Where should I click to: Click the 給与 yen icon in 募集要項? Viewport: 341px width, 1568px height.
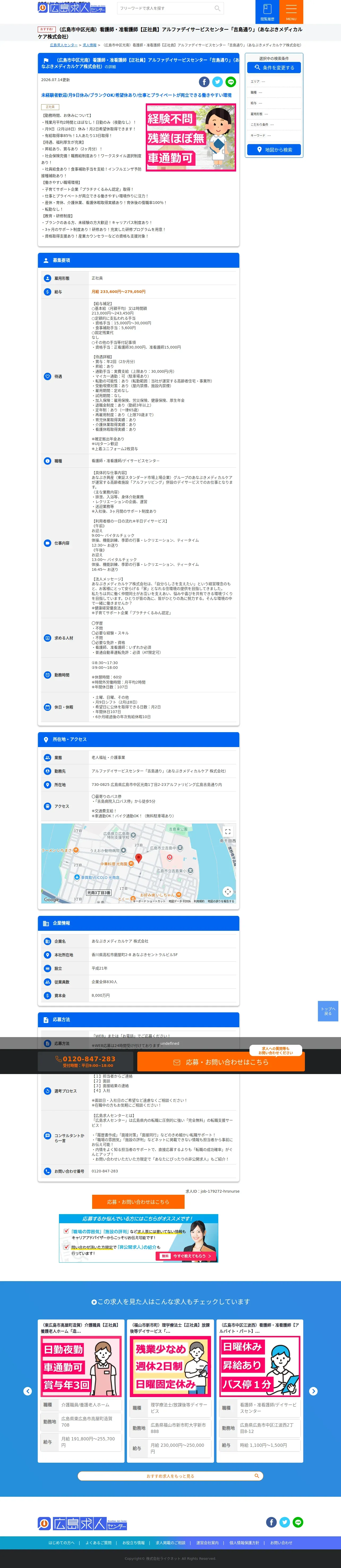pyautogui.click(x=48, y=292)
